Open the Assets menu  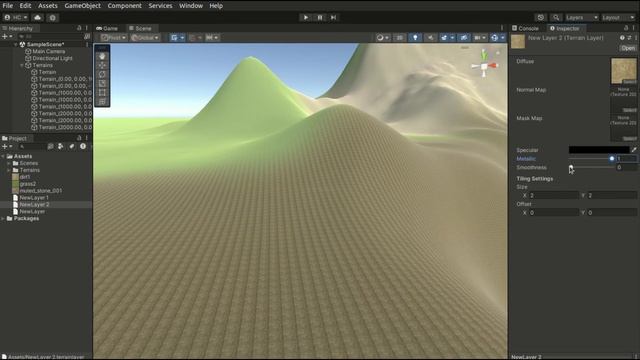[x=48, y=6]
